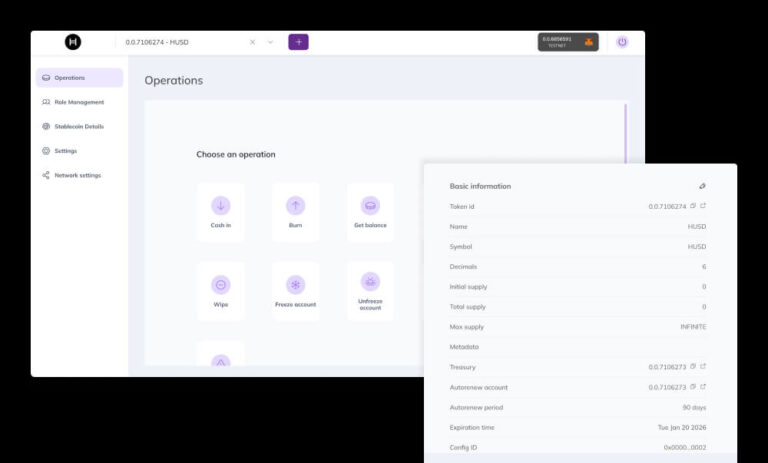Image resolution: width=768 pixels, height=463 pixels.
Task: Click the power logout icon
Action: (x=622, y=42)
